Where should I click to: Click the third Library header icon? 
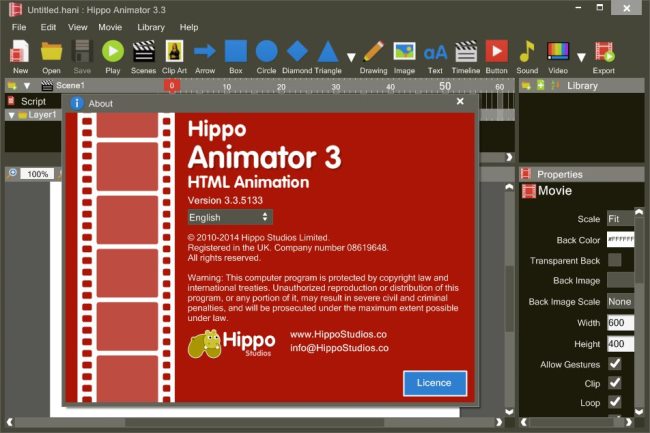pos(555,86)
